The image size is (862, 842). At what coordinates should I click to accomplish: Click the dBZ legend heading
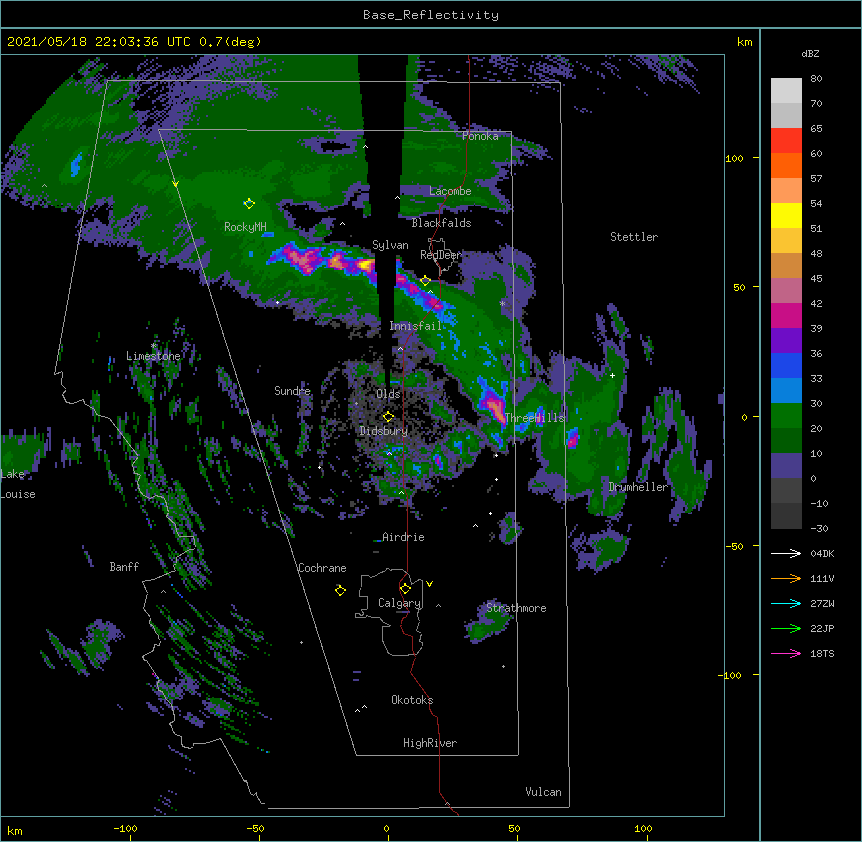point(810,54)
